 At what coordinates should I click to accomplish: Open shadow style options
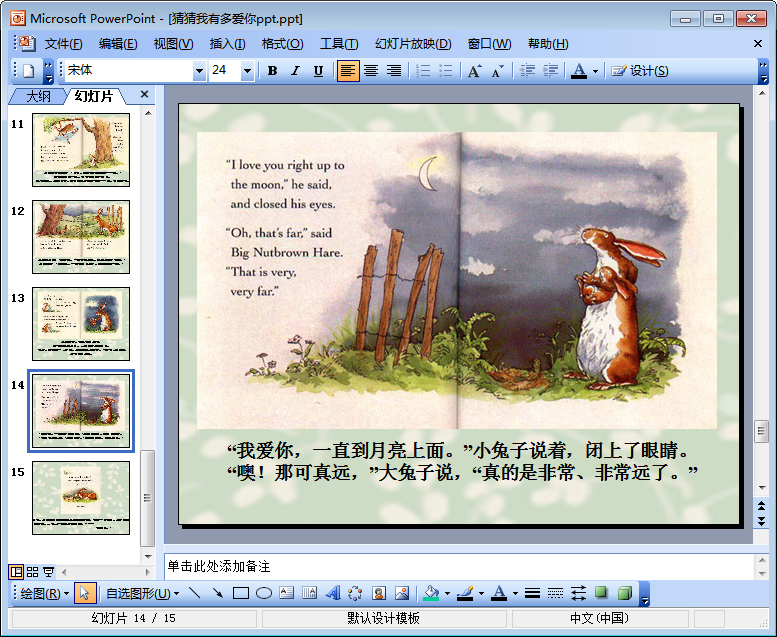click(601, 593)
